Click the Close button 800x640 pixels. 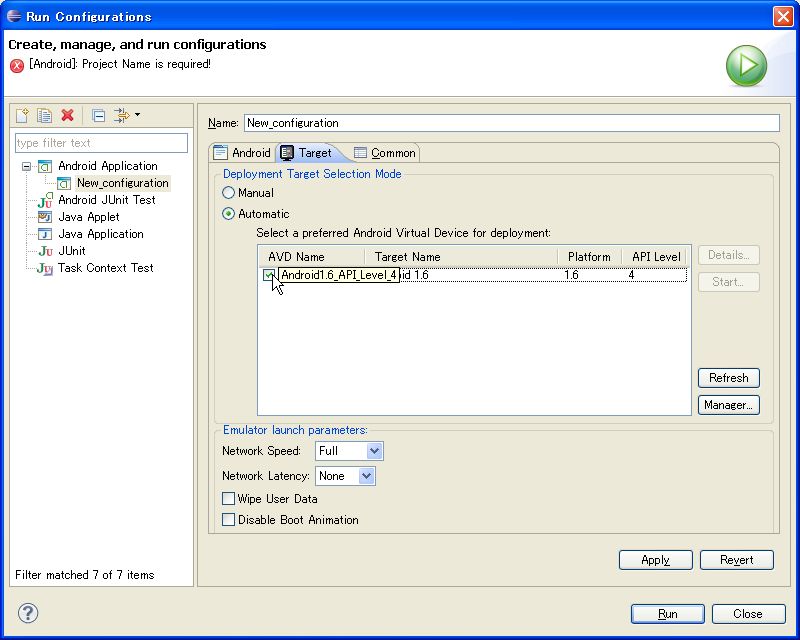pyautogui.click(x=748, y=614)
